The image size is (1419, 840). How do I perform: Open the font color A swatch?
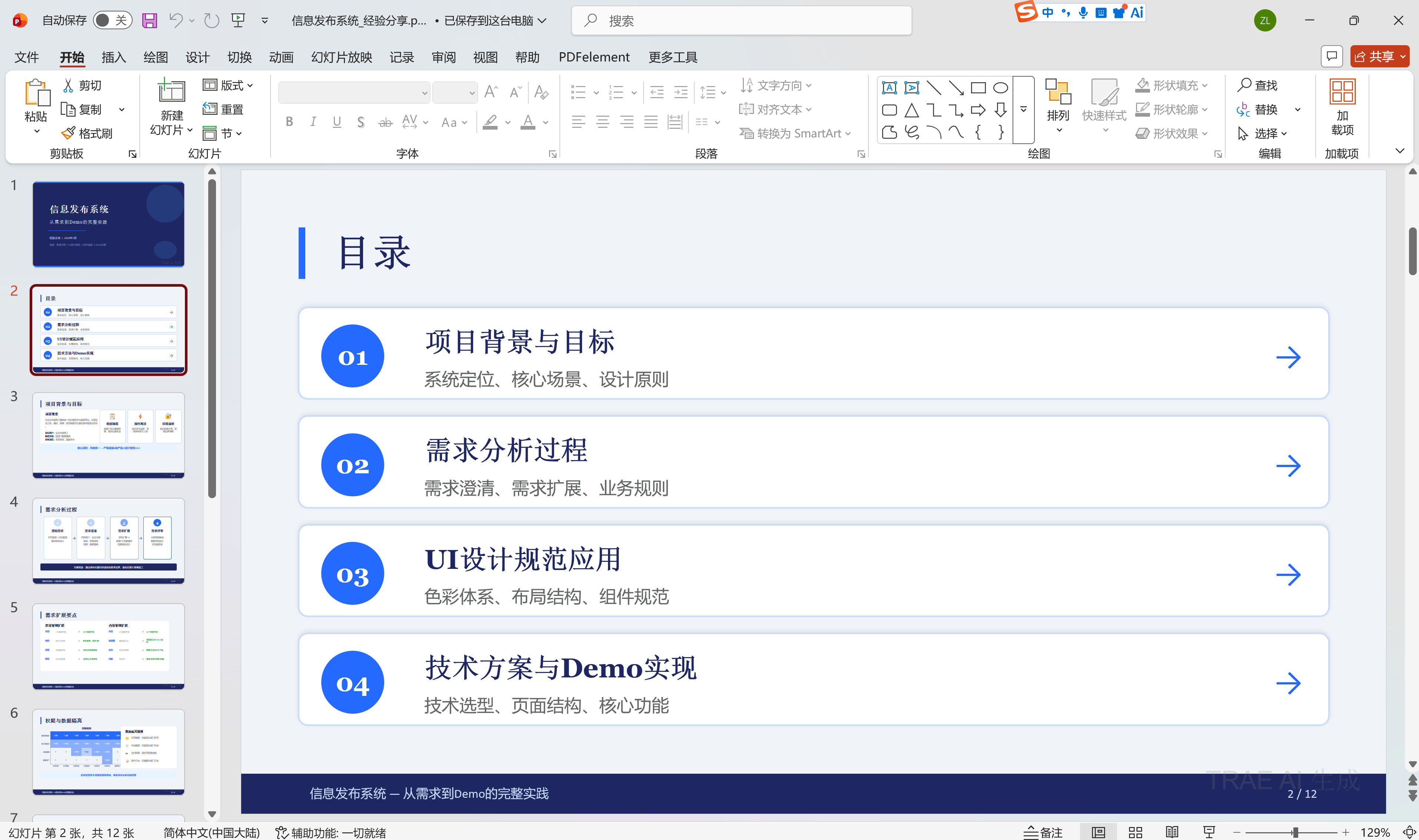coord(528,122)
